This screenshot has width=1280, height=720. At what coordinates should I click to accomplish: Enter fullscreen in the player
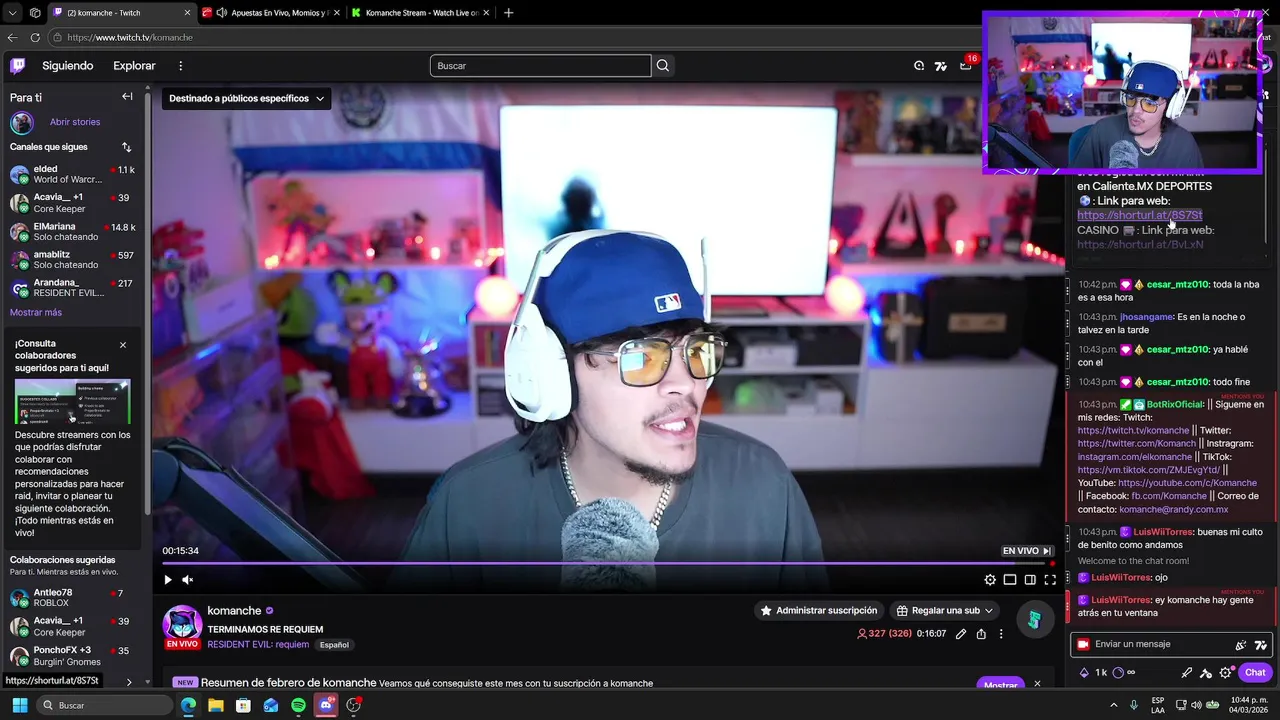coord(1050,580)
